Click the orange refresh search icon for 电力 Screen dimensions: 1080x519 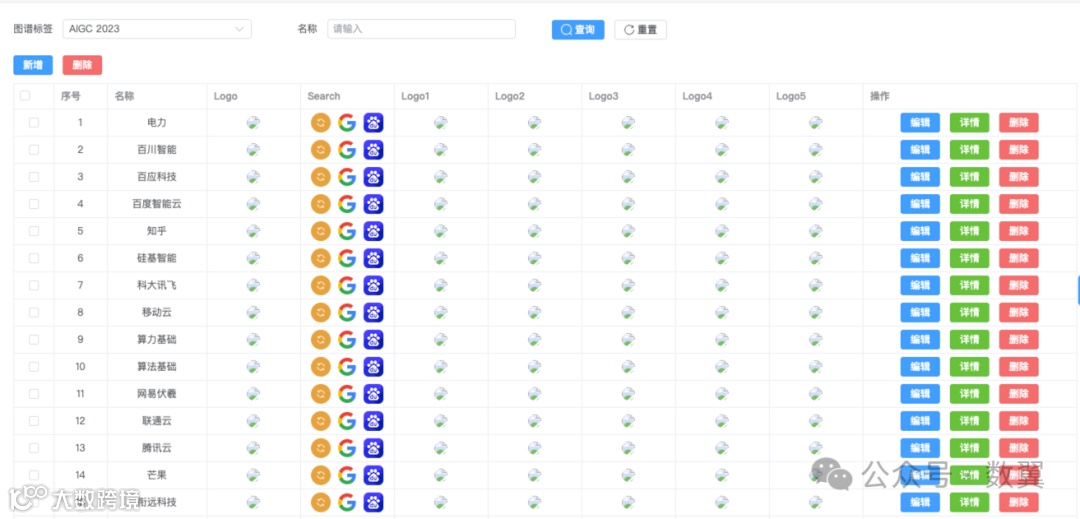320,123
